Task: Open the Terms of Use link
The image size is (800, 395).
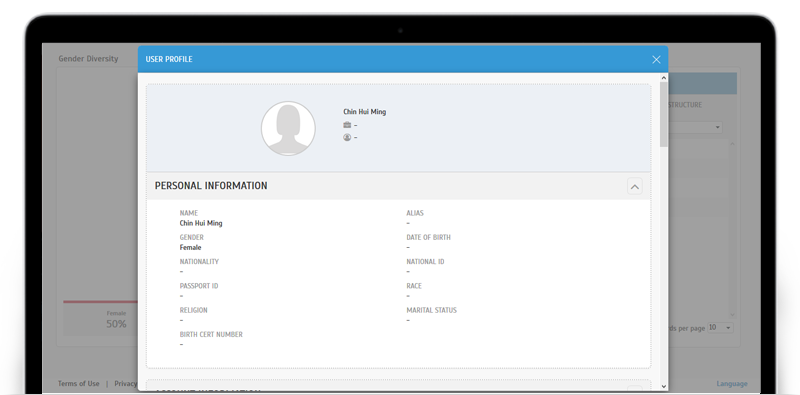Action: point(79,384)
